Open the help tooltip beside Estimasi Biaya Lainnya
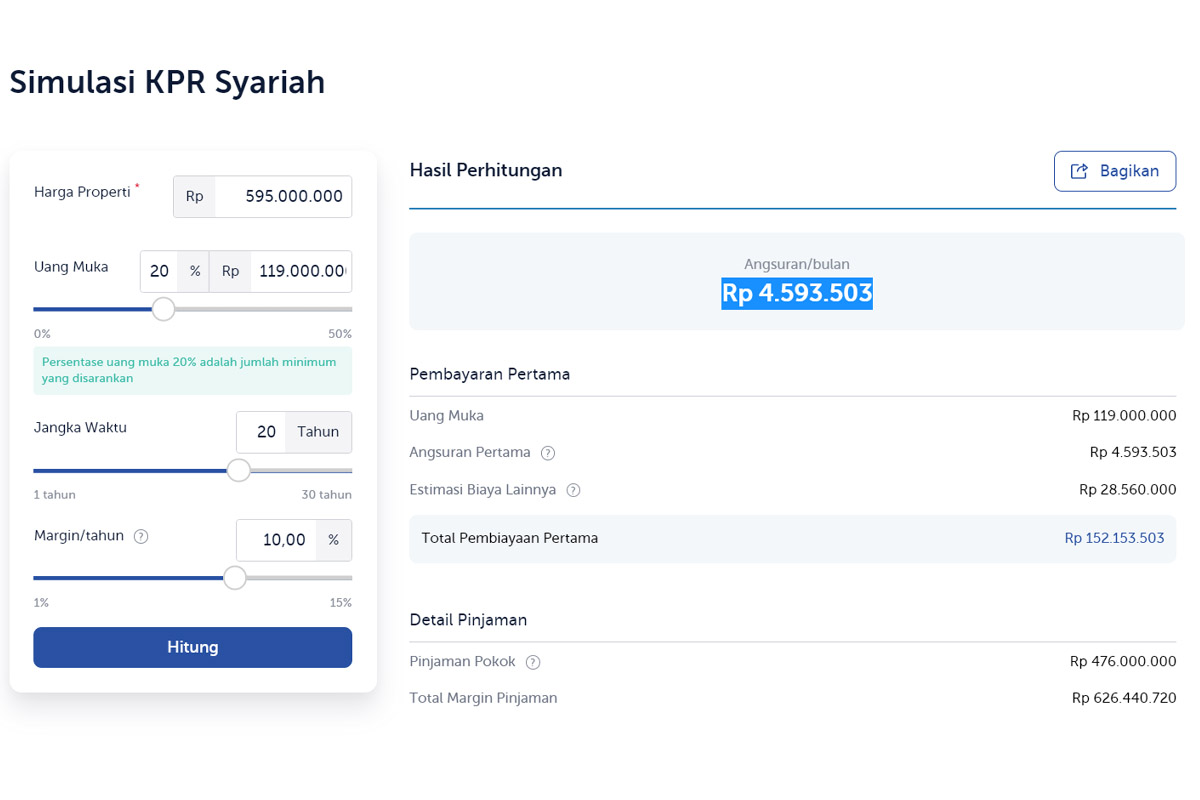 573,490
